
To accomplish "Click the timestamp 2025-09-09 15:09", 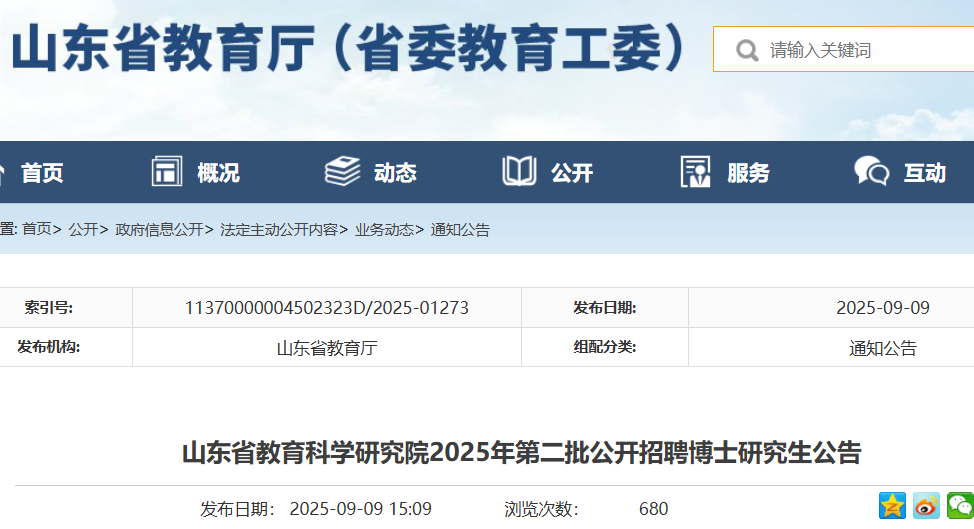I will [x=360, y=509].
